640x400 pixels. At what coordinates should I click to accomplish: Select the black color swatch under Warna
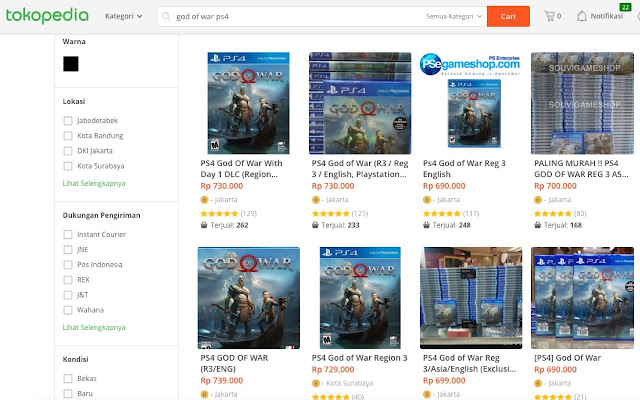point(71,64)
